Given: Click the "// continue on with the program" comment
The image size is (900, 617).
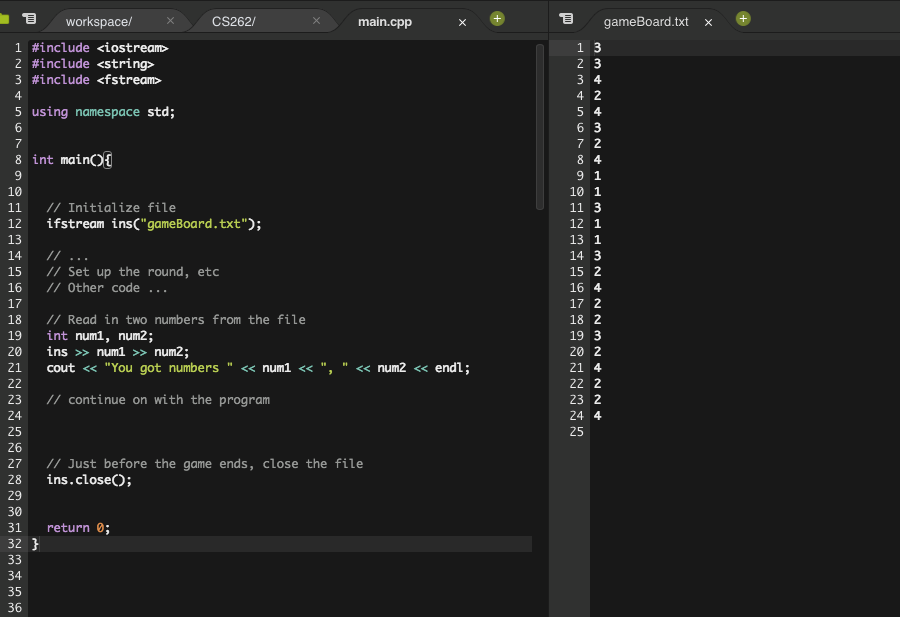Looking at the screenshot, I should pyautogui.click(x=158, y=399).
